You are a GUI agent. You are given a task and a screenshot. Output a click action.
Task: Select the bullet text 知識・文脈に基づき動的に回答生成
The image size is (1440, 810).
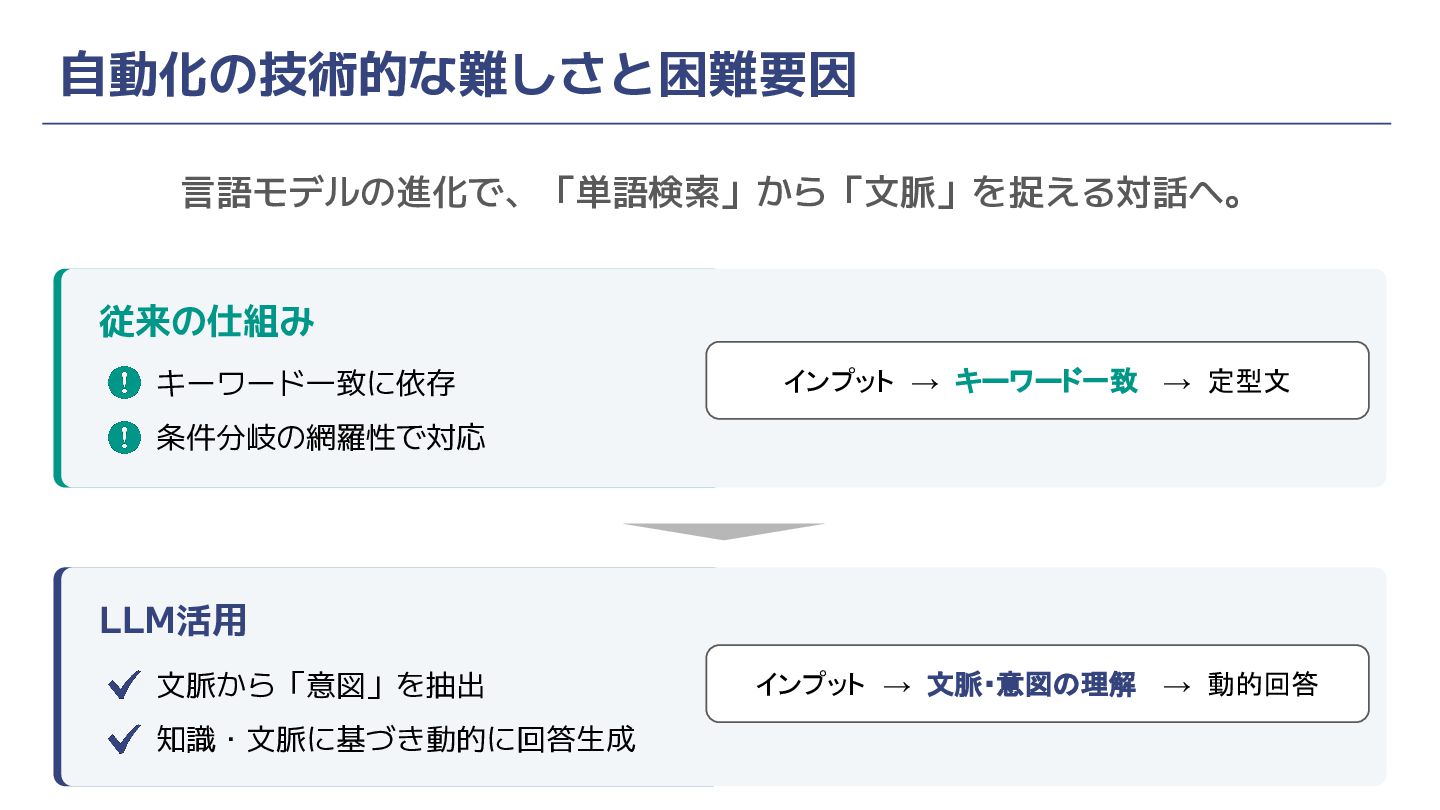tap(396, 740)
